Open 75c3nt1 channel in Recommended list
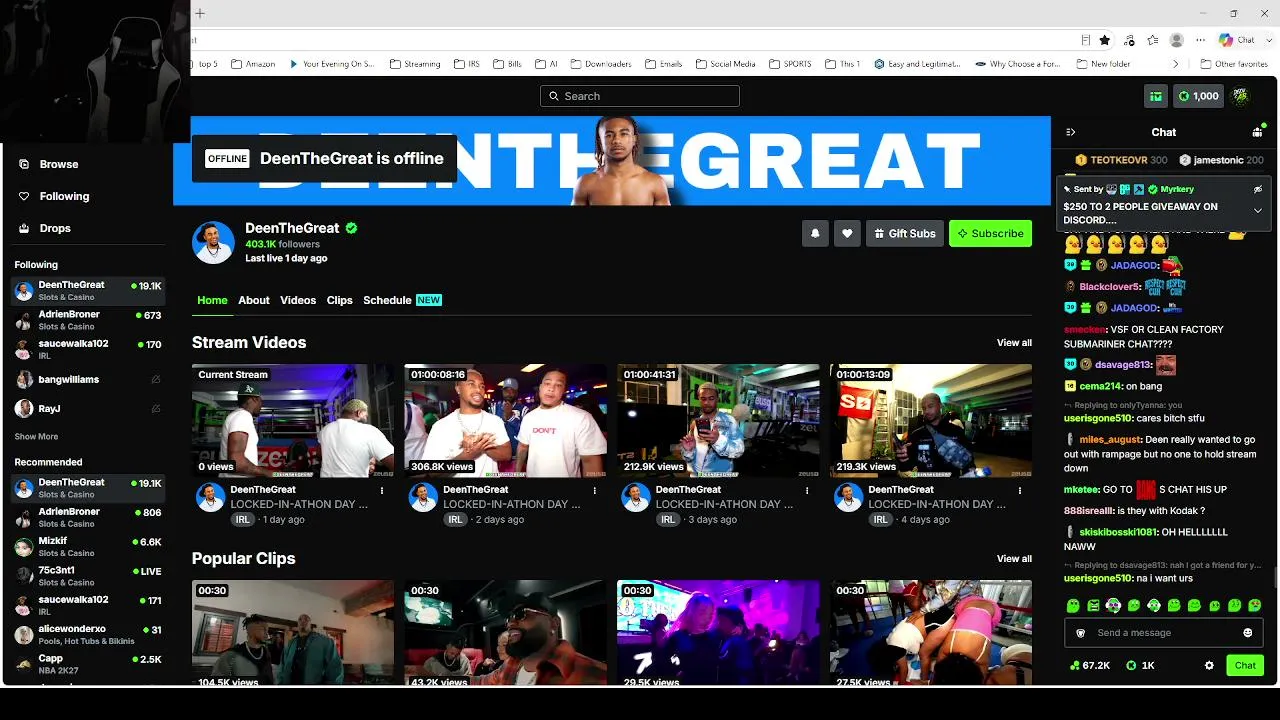The width and height of the screenshot is (1280, 720). point(88,576)
